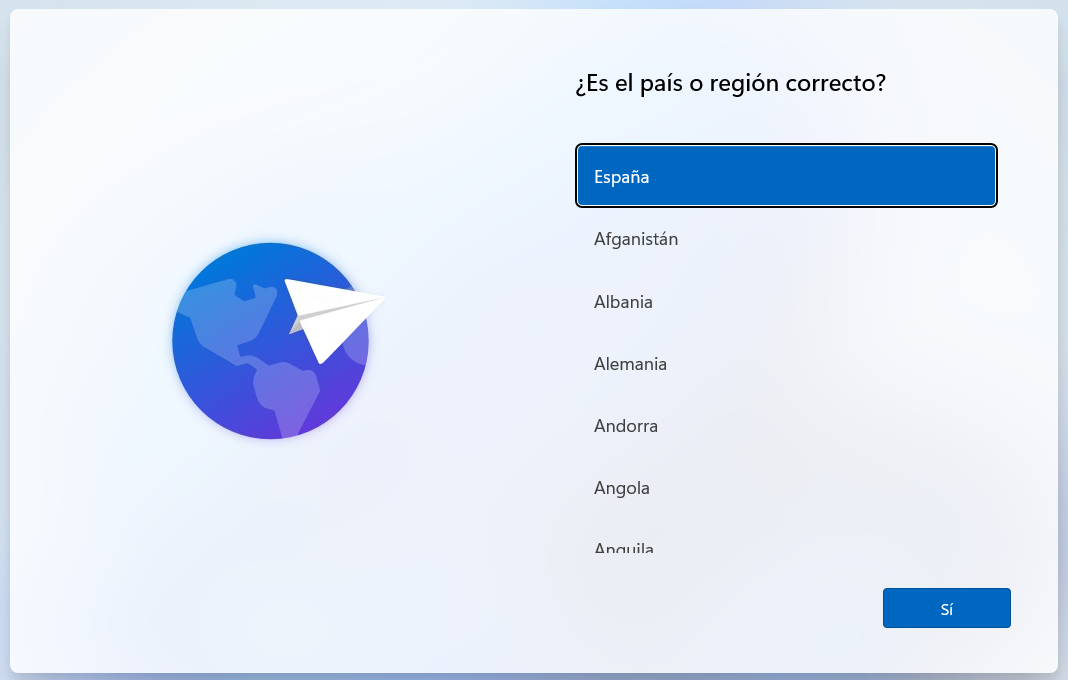Click the word 'correcto?' in the heading
The image size is (1068, 680).
(836, 83)
